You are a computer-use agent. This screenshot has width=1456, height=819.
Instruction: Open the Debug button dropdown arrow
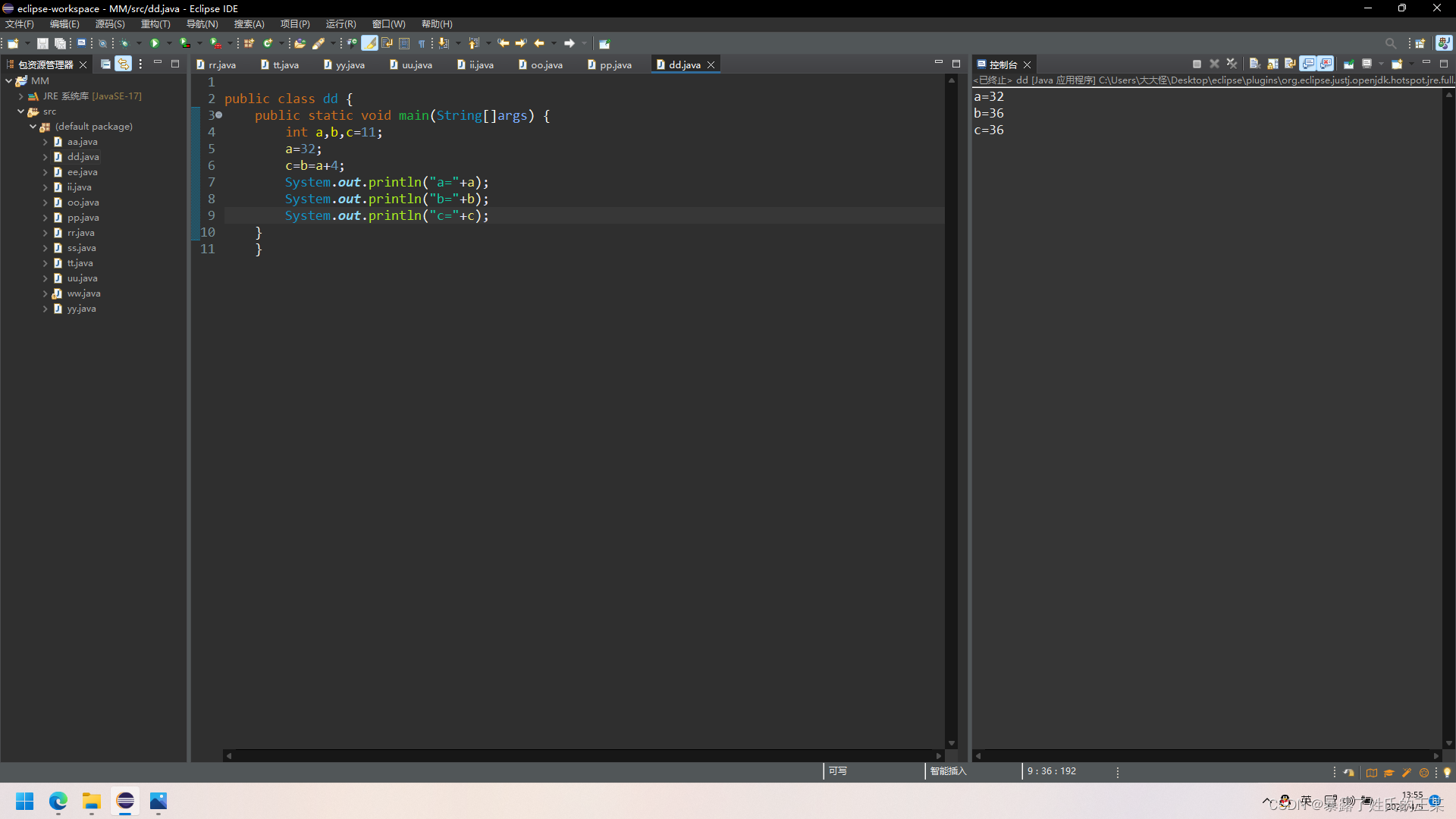click(x=139, y=43)
